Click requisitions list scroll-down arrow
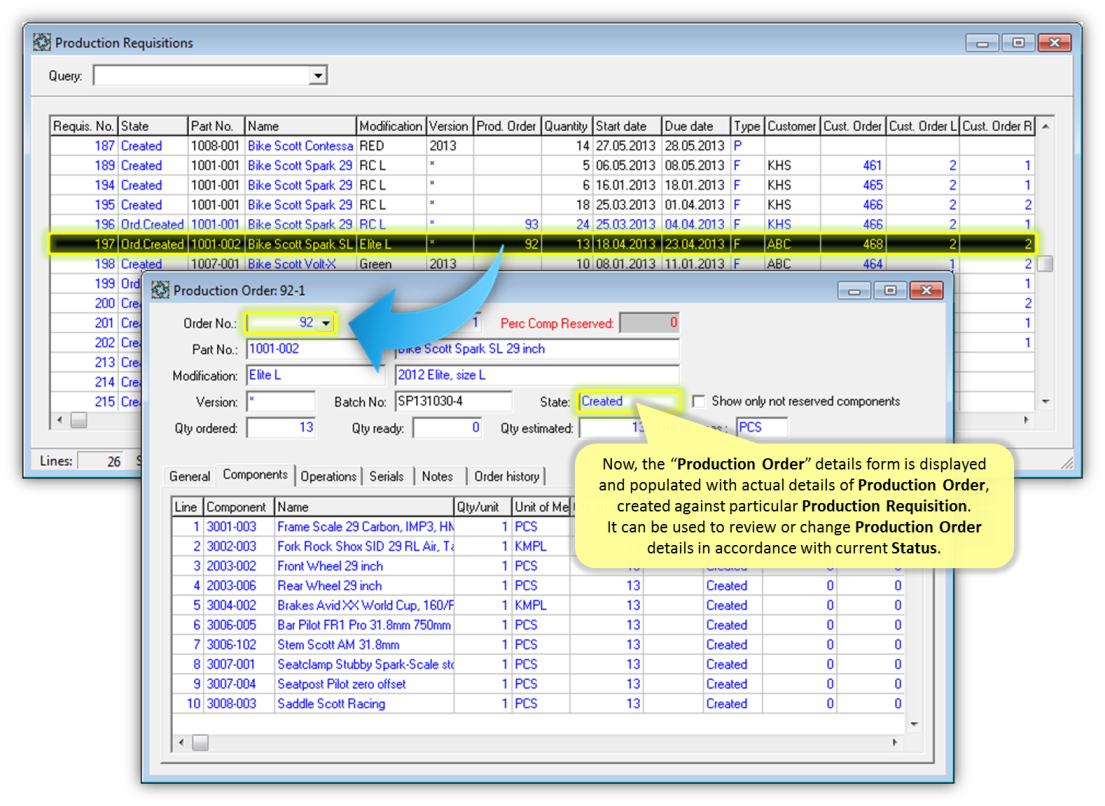The width and height of the screenshot is (1105, 806). (x=1046, y=402)
